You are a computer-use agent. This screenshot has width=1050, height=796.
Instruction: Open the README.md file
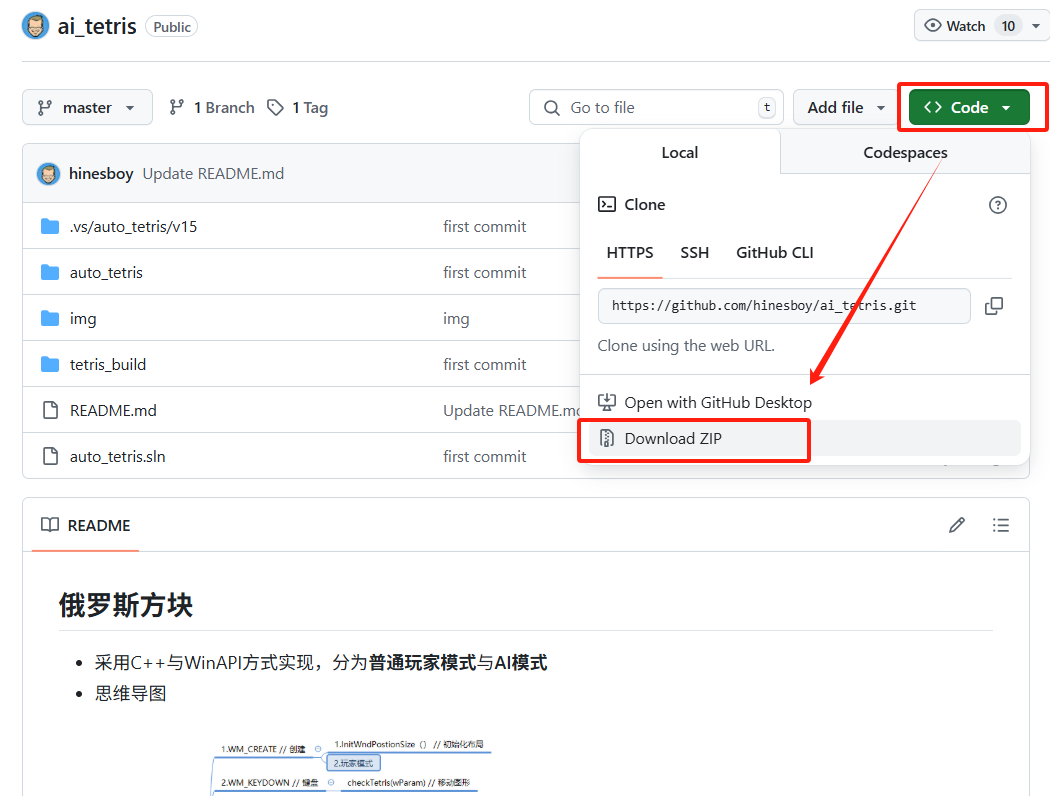point(113,410)
